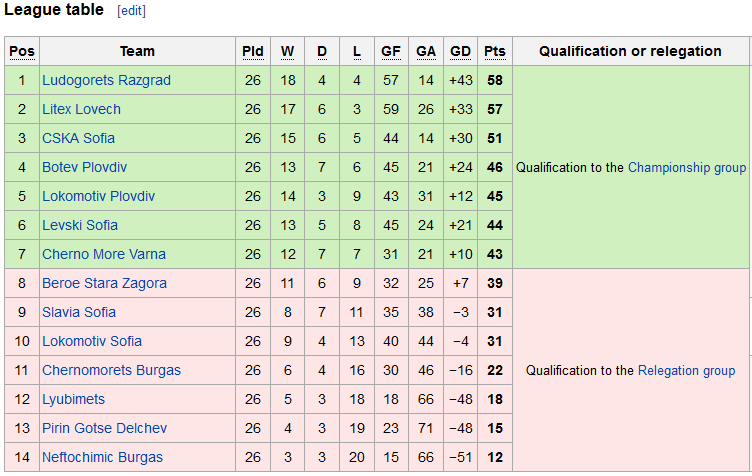Open the Beroe Stara Zagora link
752x476 pixels.
pyautogui.click(x=105, y=283)
